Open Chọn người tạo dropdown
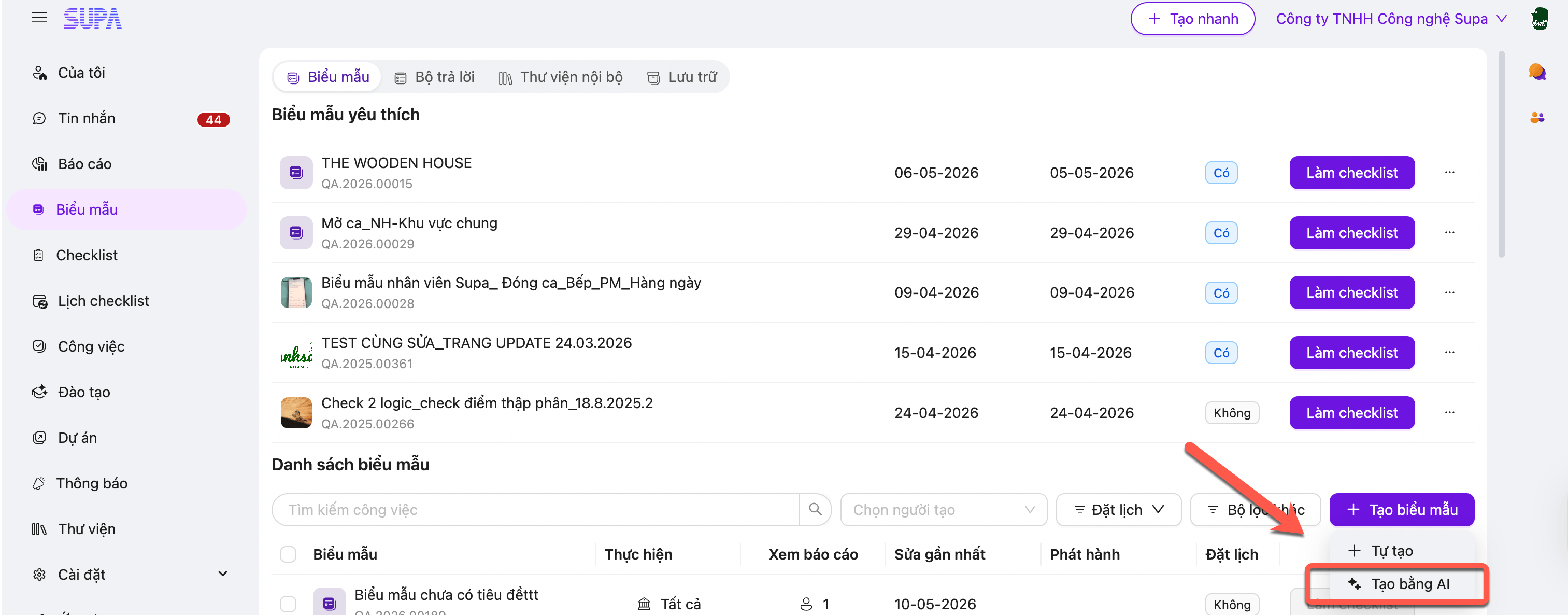The height and width of the screenshot is (615, 1568). (x=944, y=509)
